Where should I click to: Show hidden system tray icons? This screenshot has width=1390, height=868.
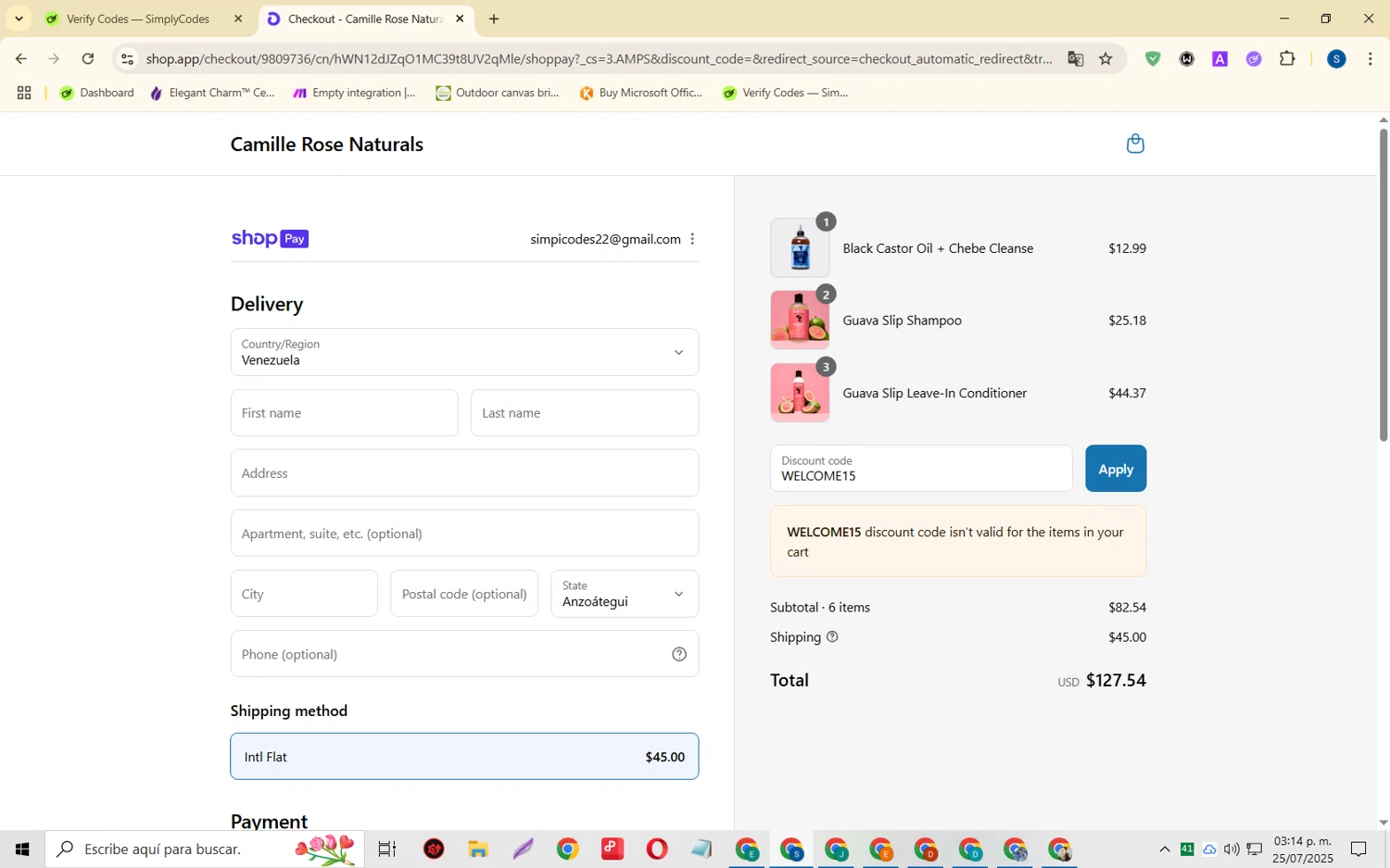(x=1165, y=849)
